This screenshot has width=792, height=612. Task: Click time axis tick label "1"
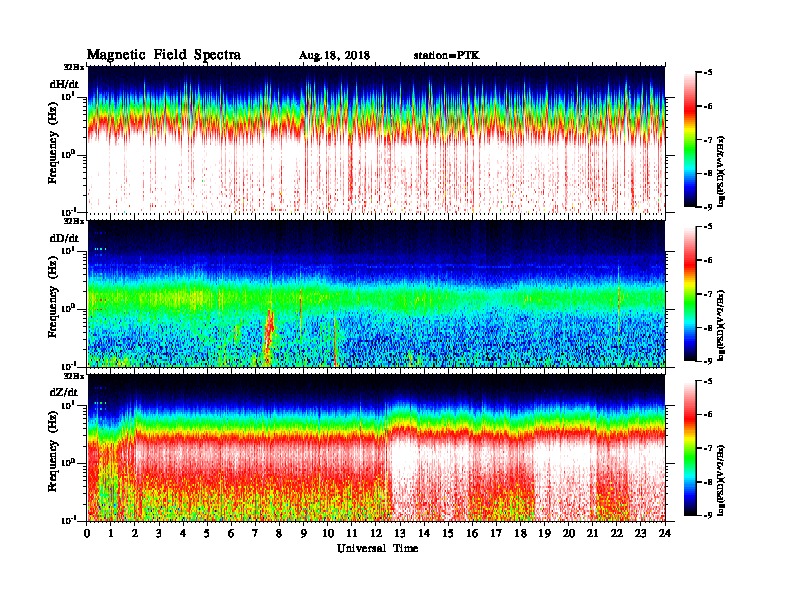coord(111,534)
